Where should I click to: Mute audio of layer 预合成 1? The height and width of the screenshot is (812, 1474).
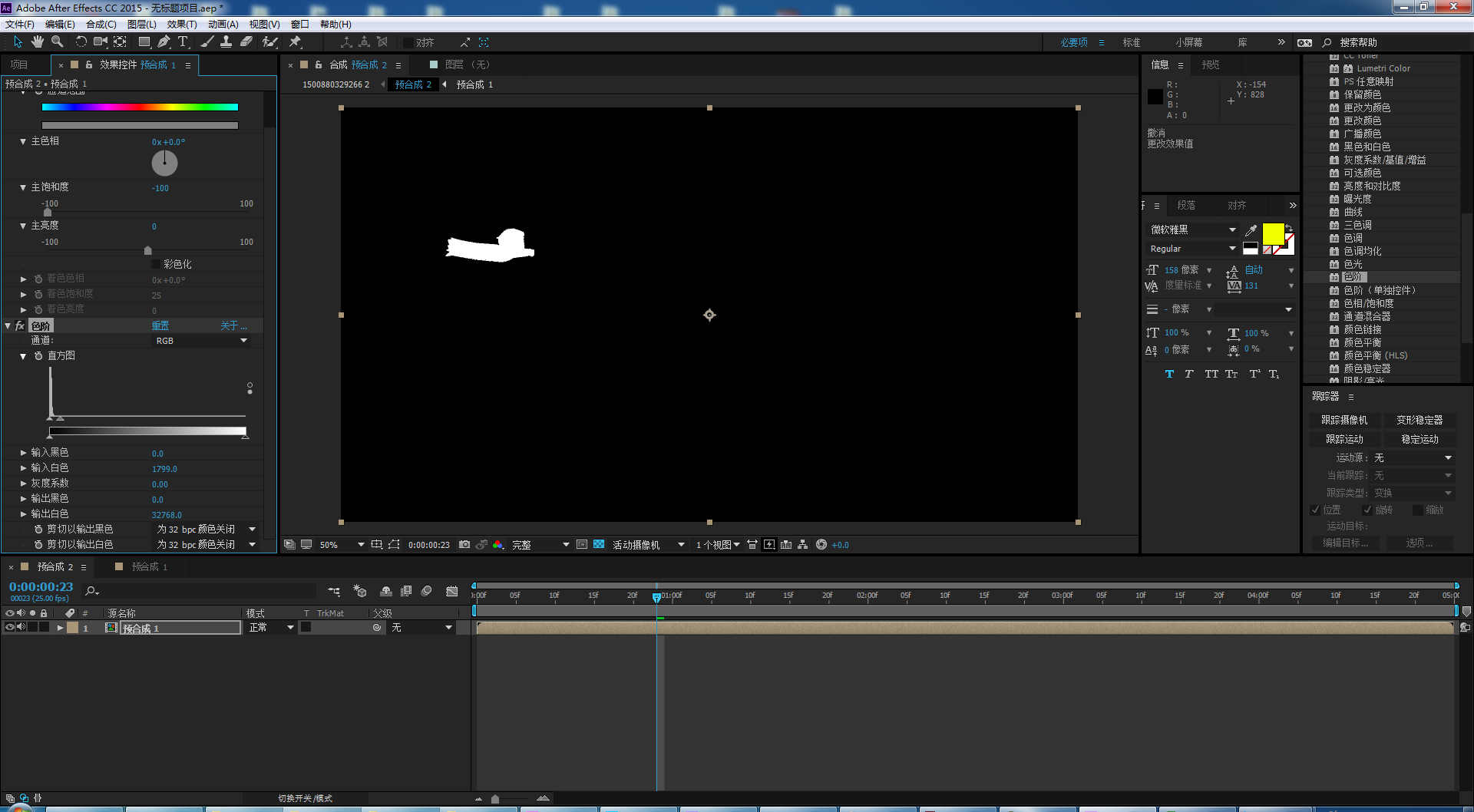click(x=21, y=628)
